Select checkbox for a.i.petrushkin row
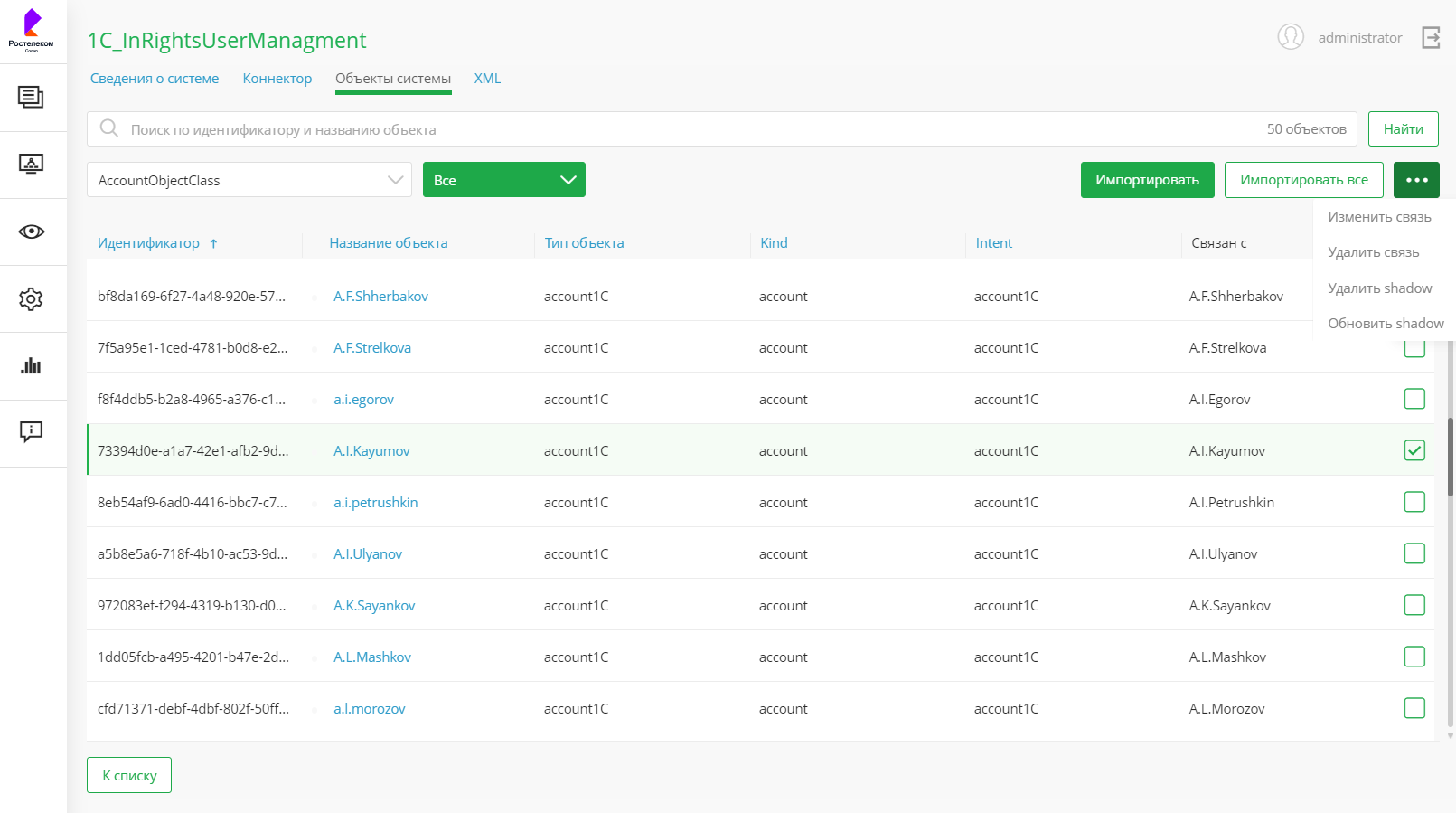 (1414, 502)
